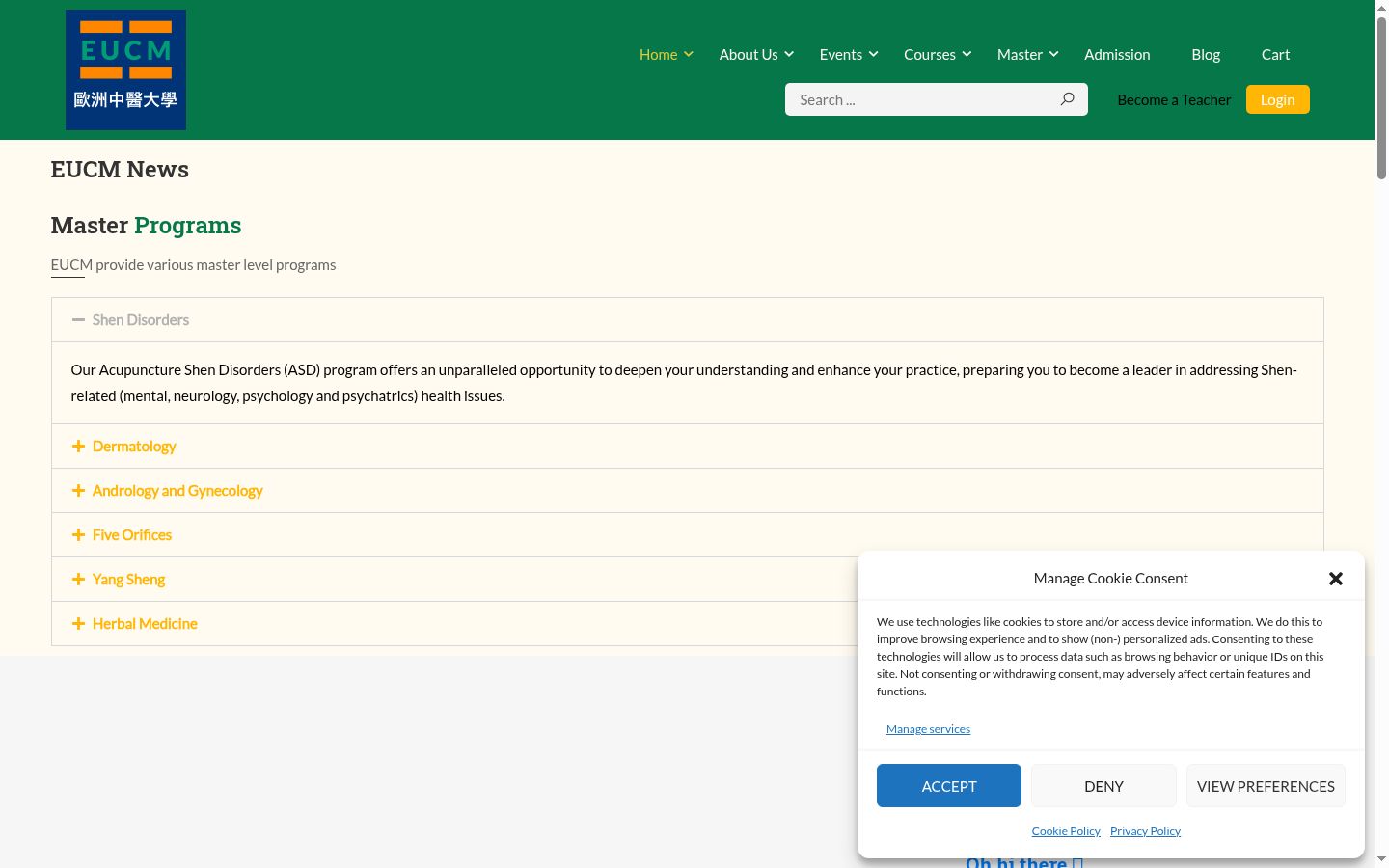Viewport: 1389px width, 868px height.
Task: Open the Courses dropdown chevron
Action: (x=967, y=54)
